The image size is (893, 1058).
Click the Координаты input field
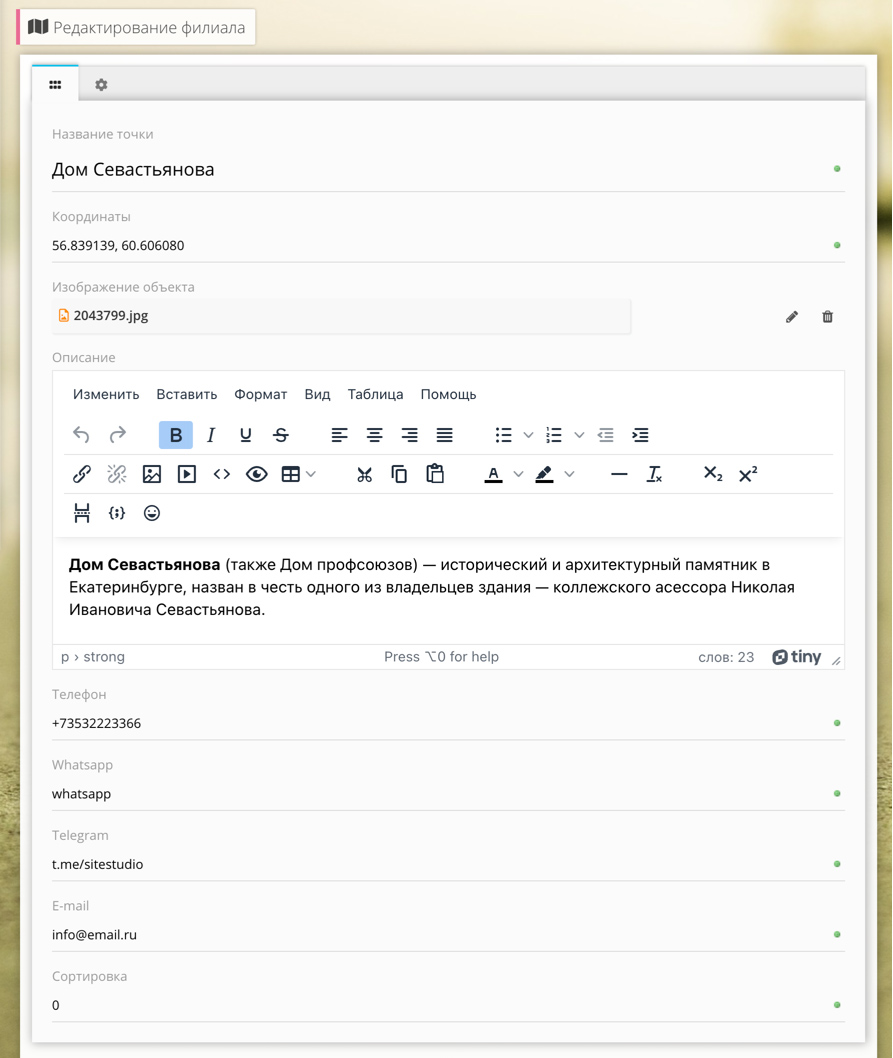point(440,245)
